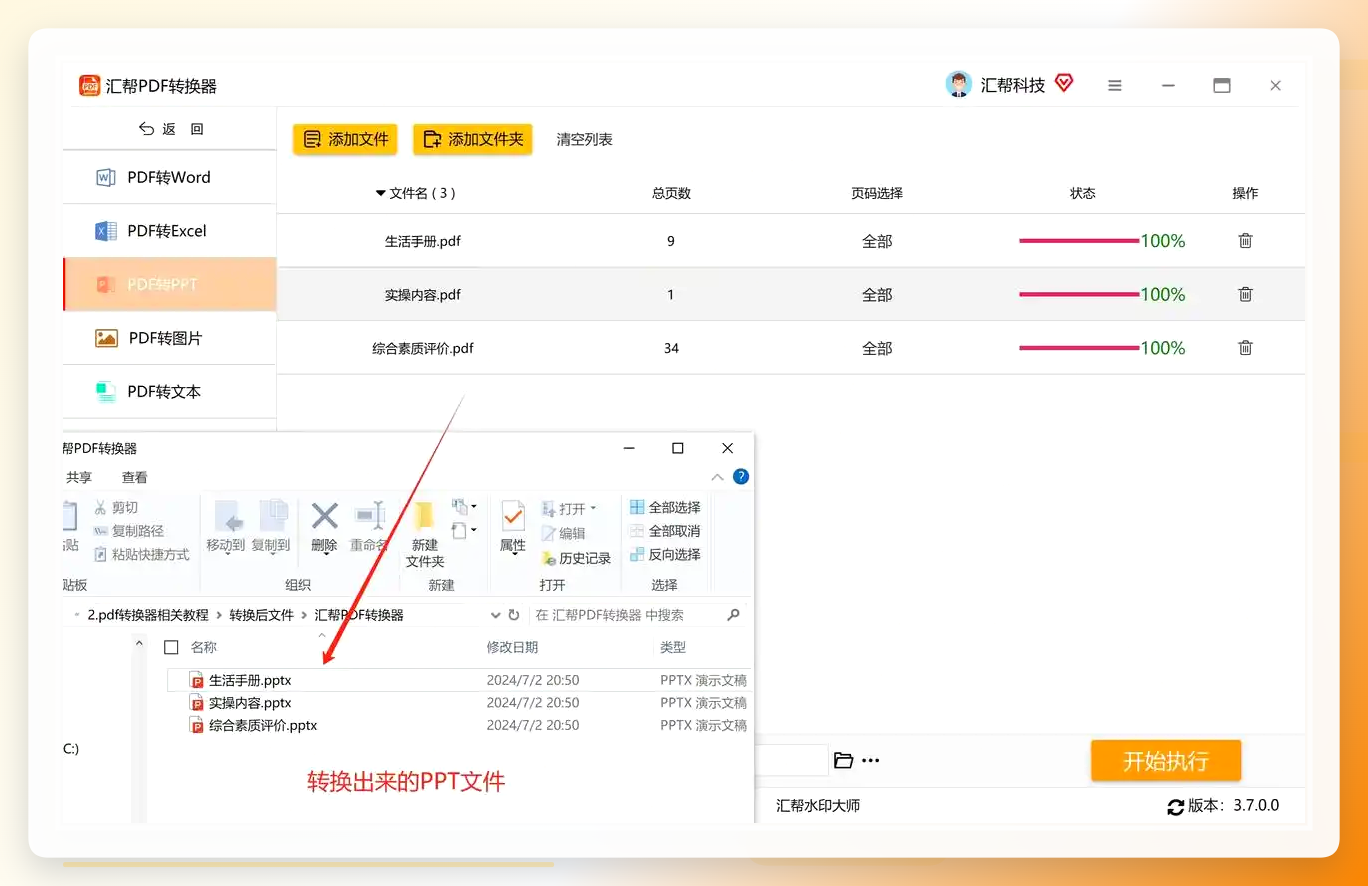Select PDF转Word in the sidebar
Screen dimensions: 1368x886
(169, 177)
